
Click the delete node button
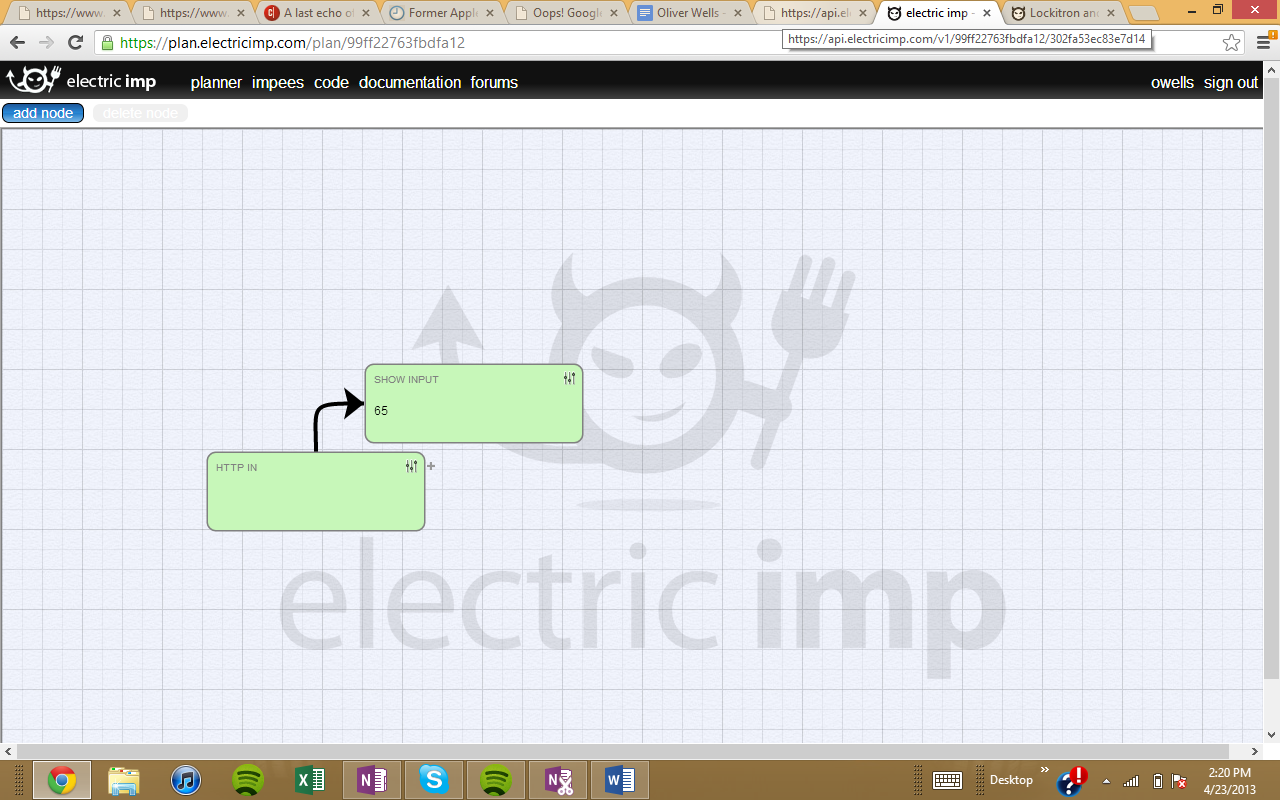(x=140, y=113)
